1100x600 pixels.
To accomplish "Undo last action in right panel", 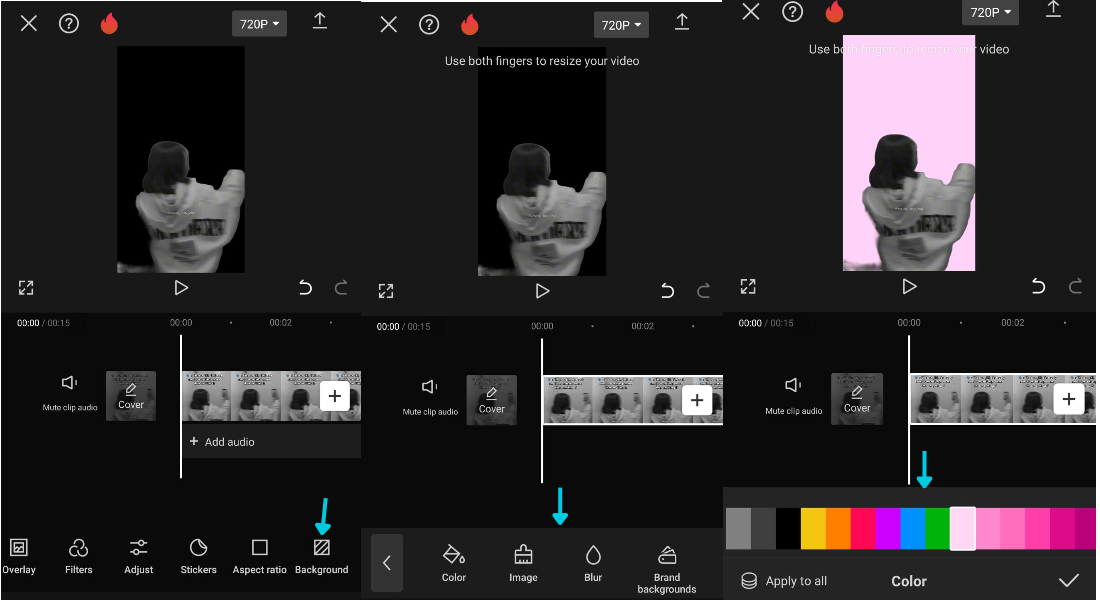I will (x=1038, y=286).
